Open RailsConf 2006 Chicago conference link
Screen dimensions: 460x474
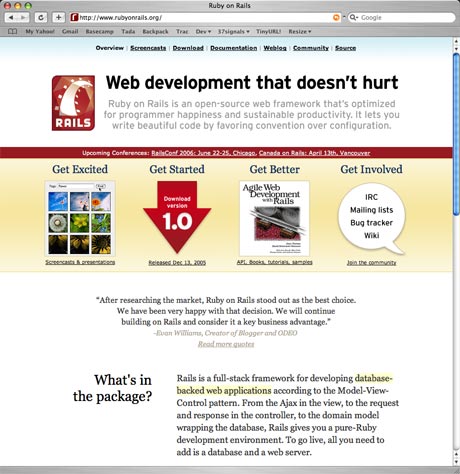(x=203, y=153)
